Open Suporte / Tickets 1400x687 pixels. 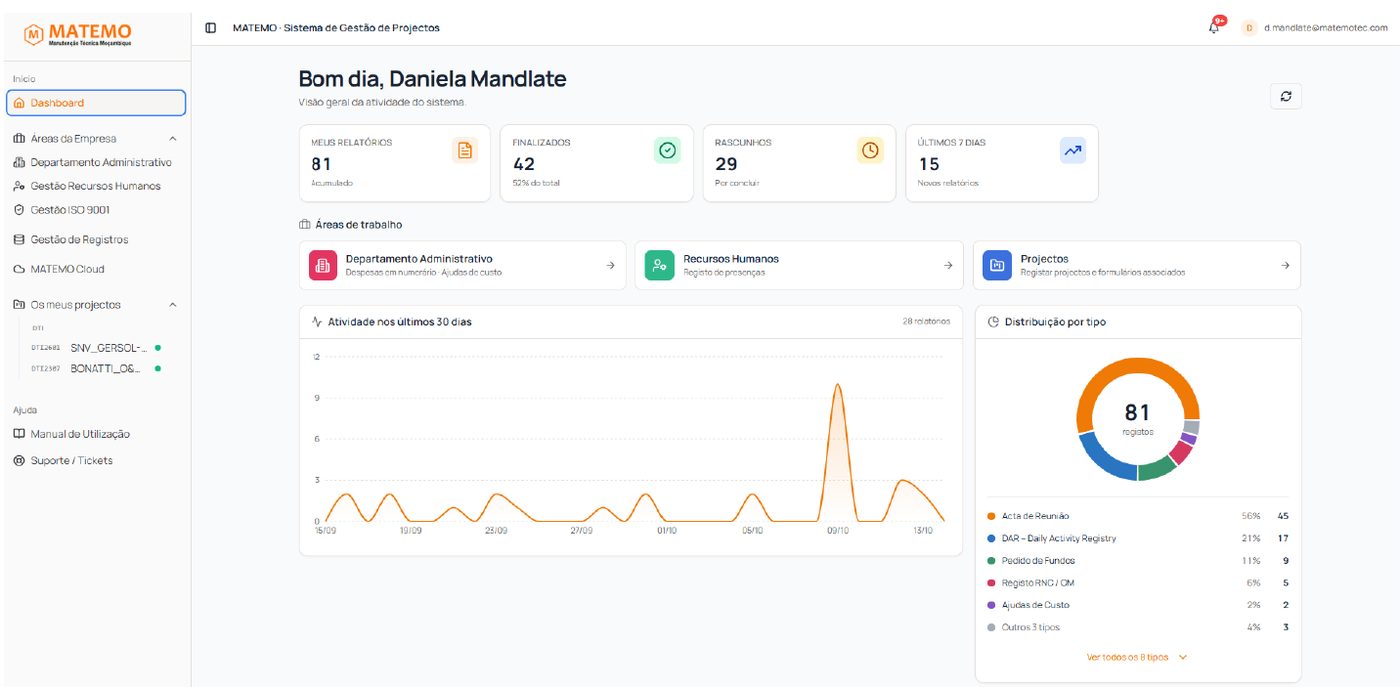[96, 461]
